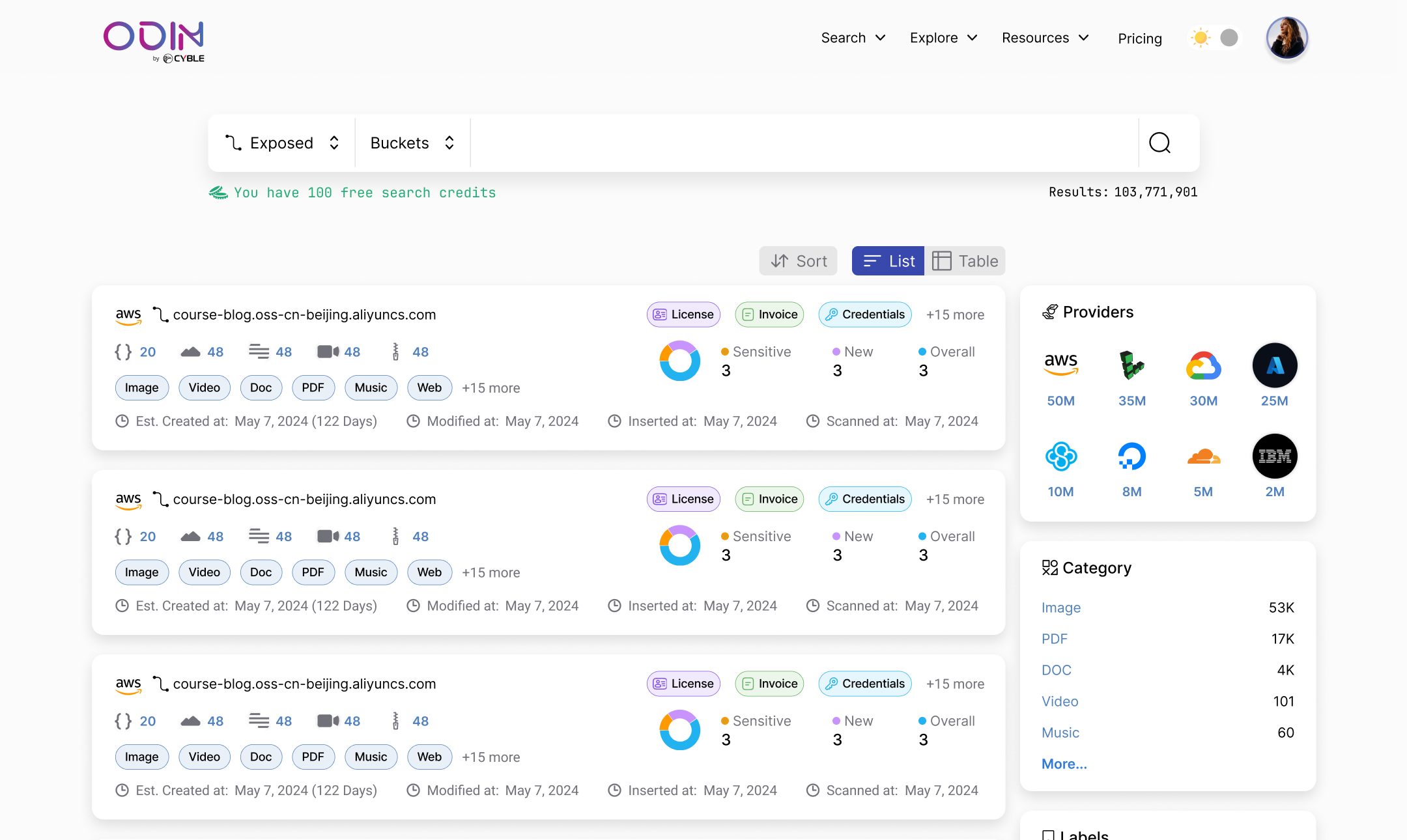Click the second result's AWS logo
This screenshot has height=840, width=1407.
tap(128, 500)
